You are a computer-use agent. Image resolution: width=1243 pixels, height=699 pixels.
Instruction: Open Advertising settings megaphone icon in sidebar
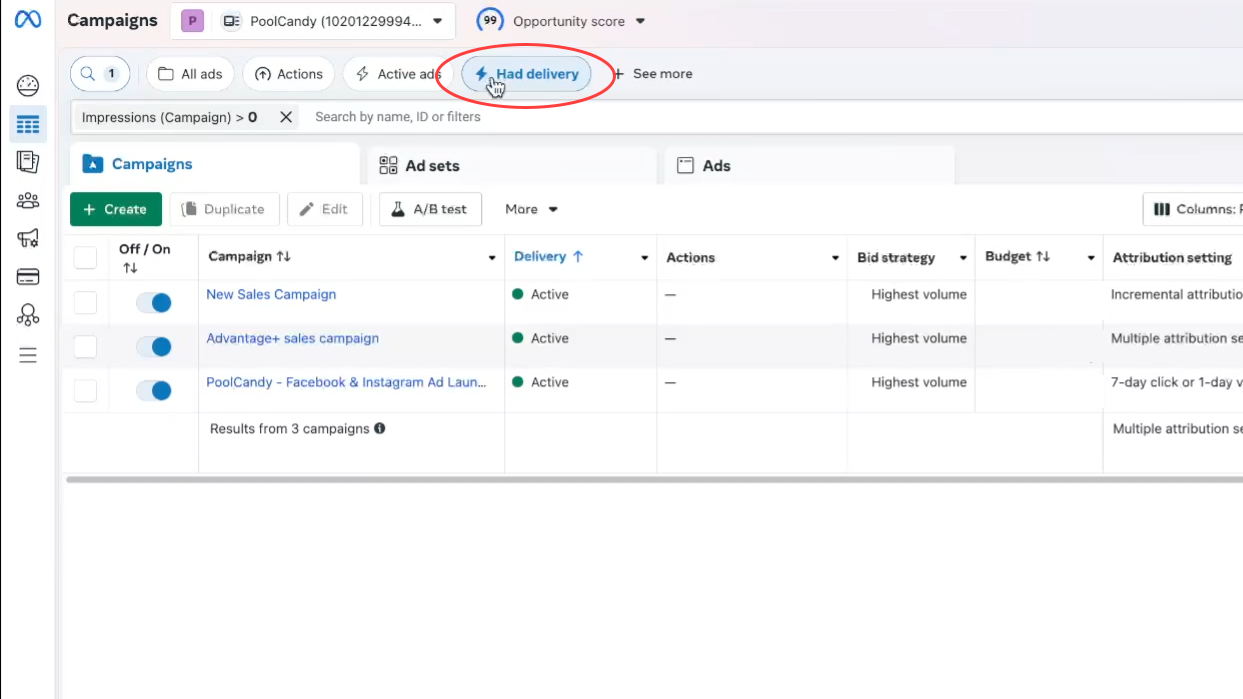coord(28,239)
